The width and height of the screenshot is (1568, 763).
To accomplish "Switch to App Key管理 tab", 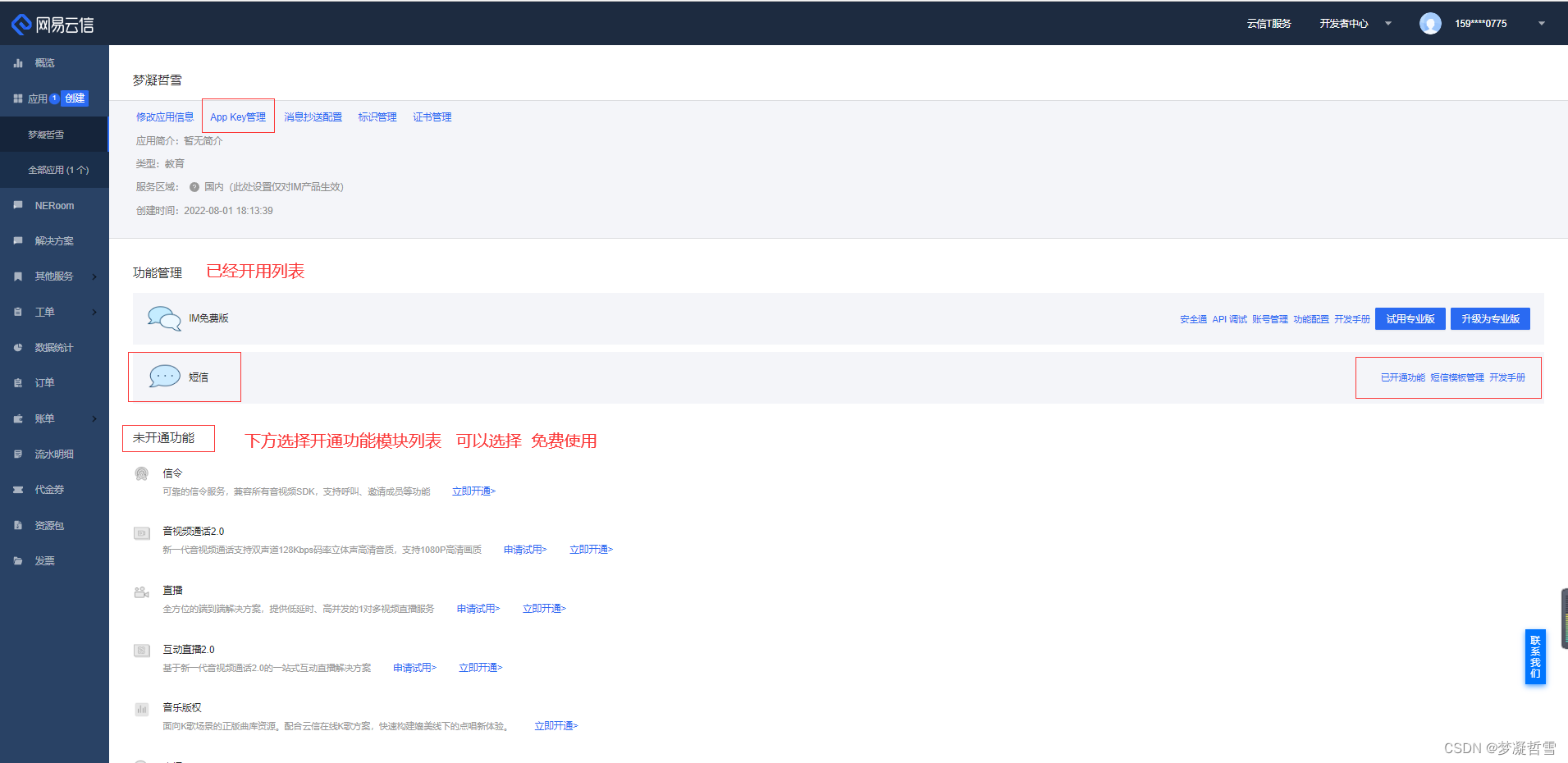I will click(x=238, y=117).
